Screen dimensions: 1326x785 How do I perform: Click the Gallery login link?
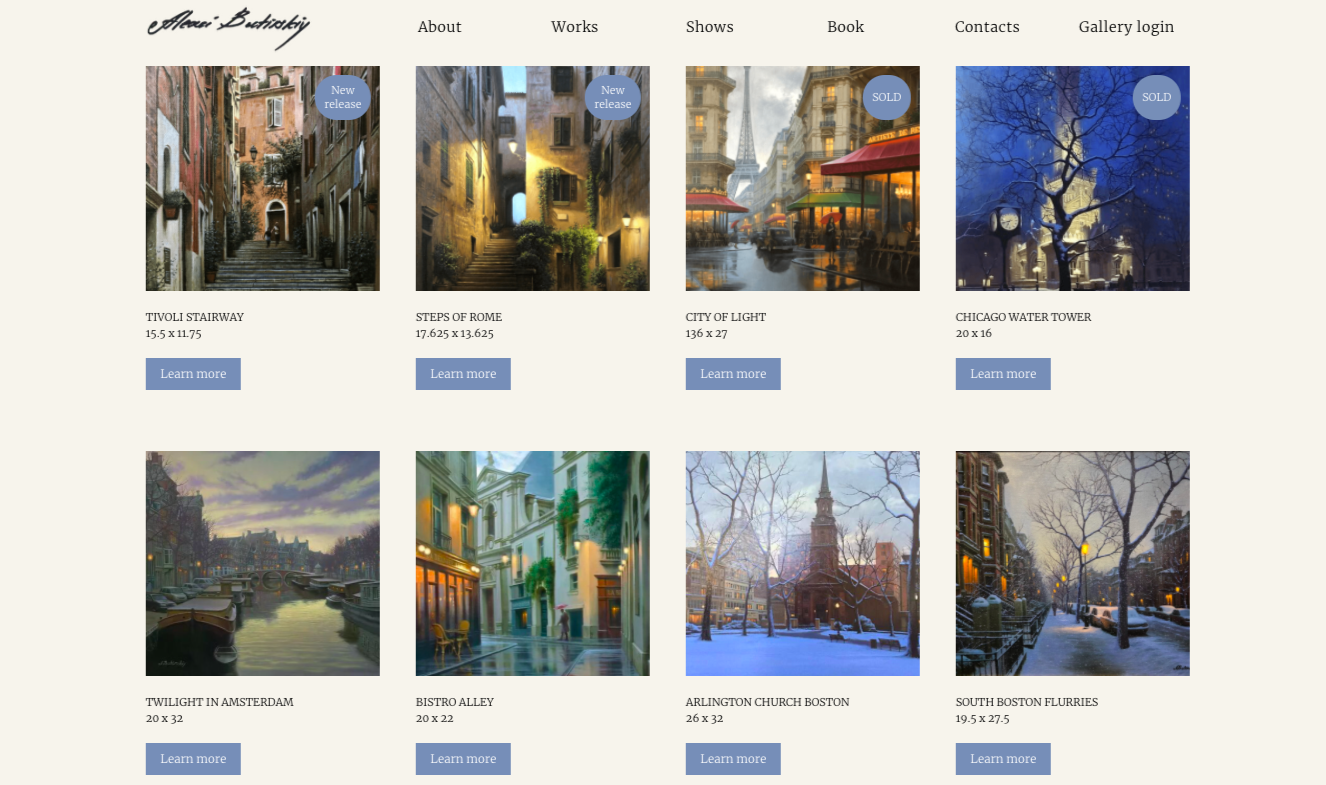pos(1126,27)
